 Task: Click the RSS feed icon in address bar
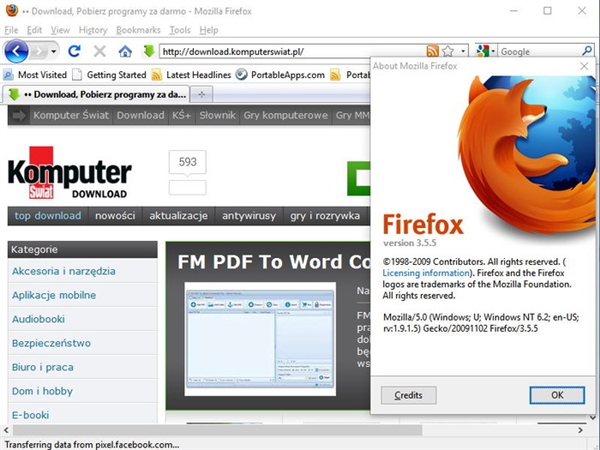432,51
